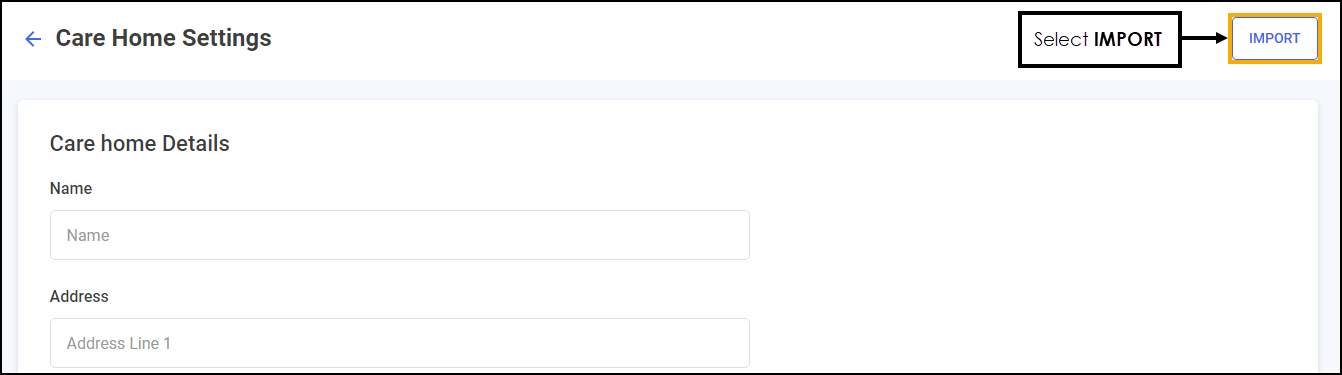Click the black arrow pointing to IMPORT

pos(1204,39)
